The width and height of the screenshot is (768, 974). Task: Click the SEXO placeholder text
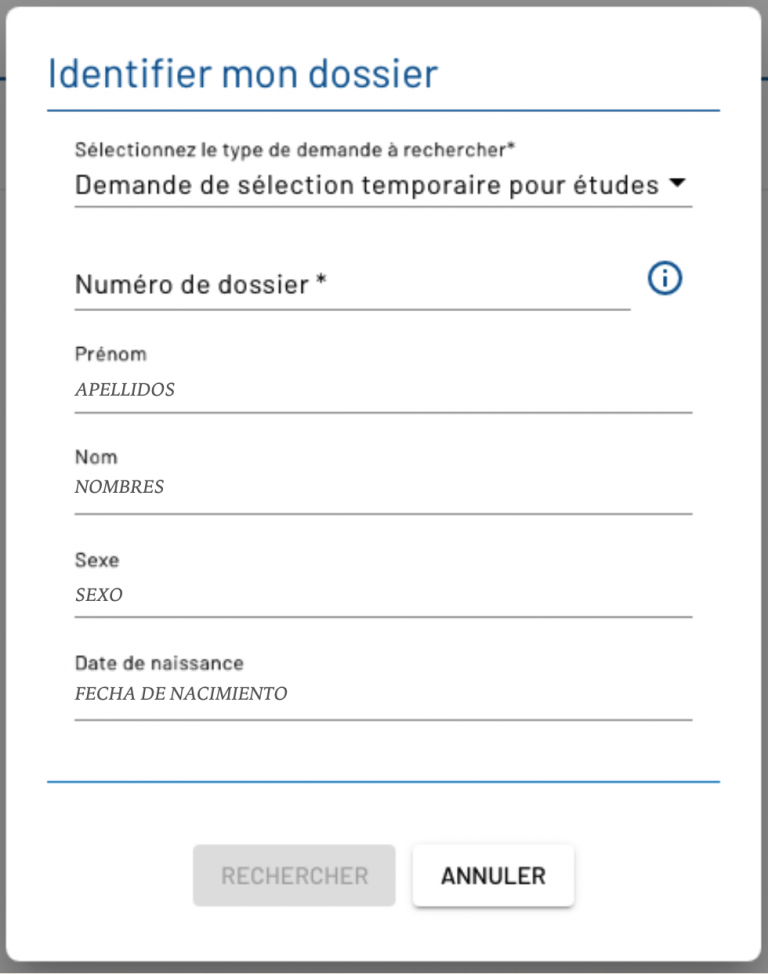(99, 595)
